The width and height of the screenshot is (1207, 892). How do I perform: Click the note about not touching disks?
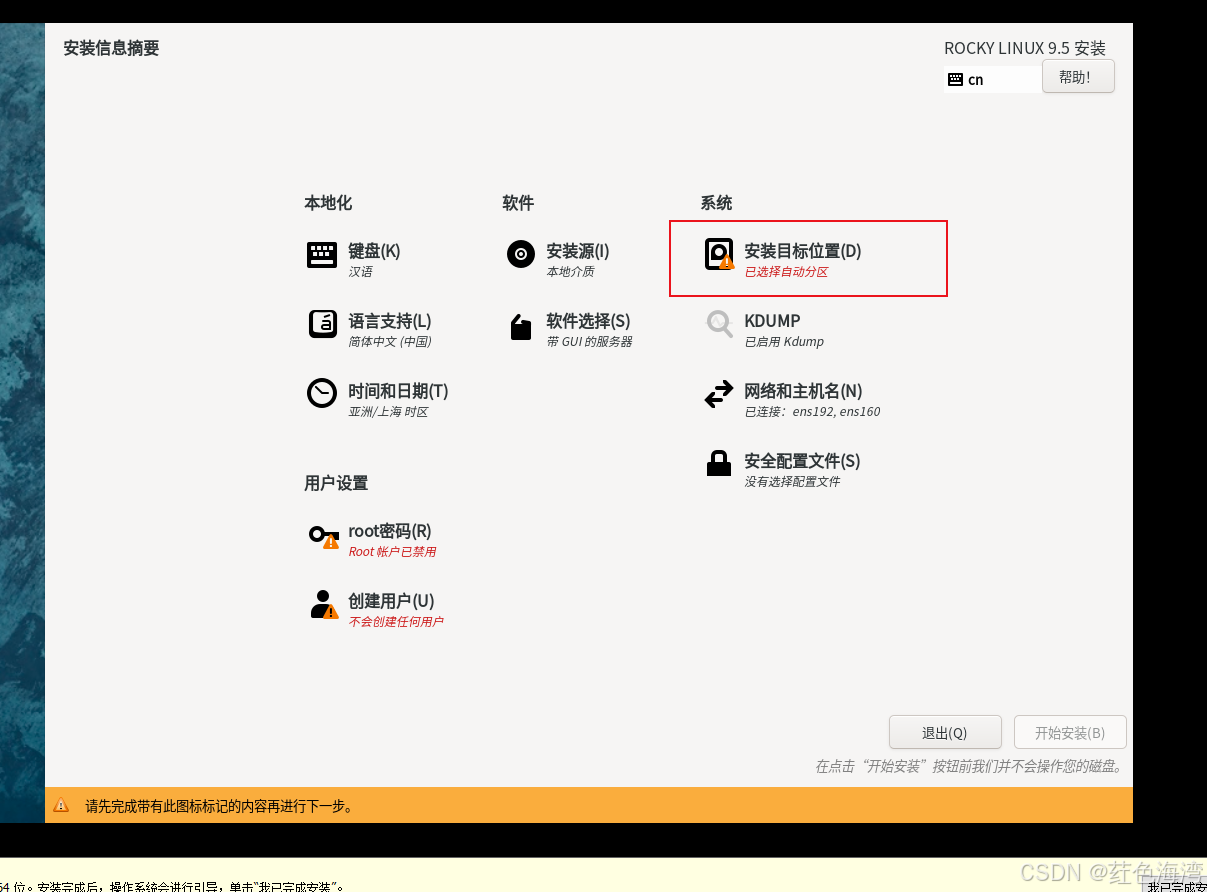(x=970, y=767)
